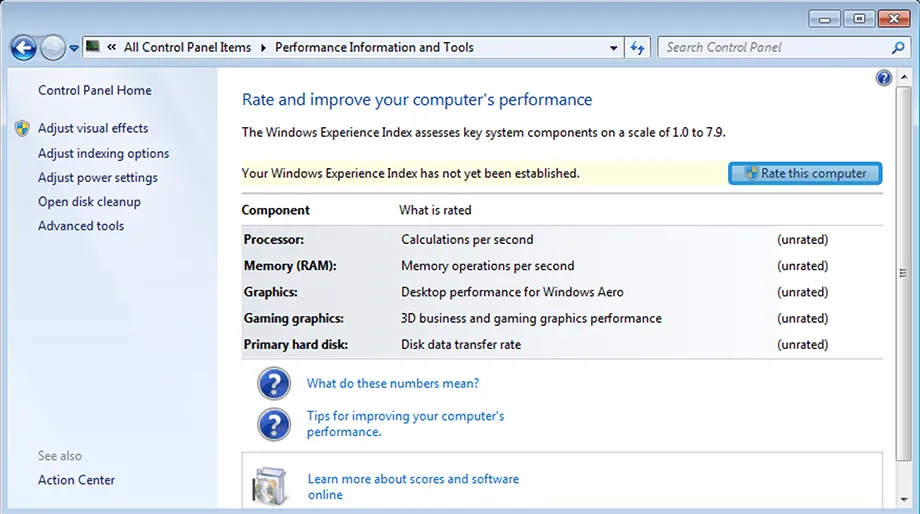Image resolution: width=920 pixels, height=514 pixels.
Task: Open Advanced tools
Action: 81,225
